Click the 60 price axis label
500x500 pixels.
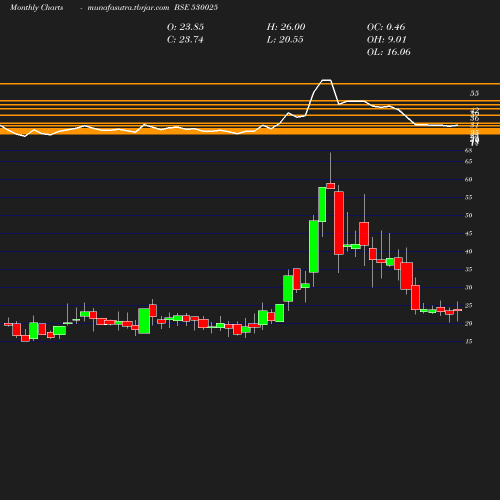pyautogui.click(x=468, y=179)
